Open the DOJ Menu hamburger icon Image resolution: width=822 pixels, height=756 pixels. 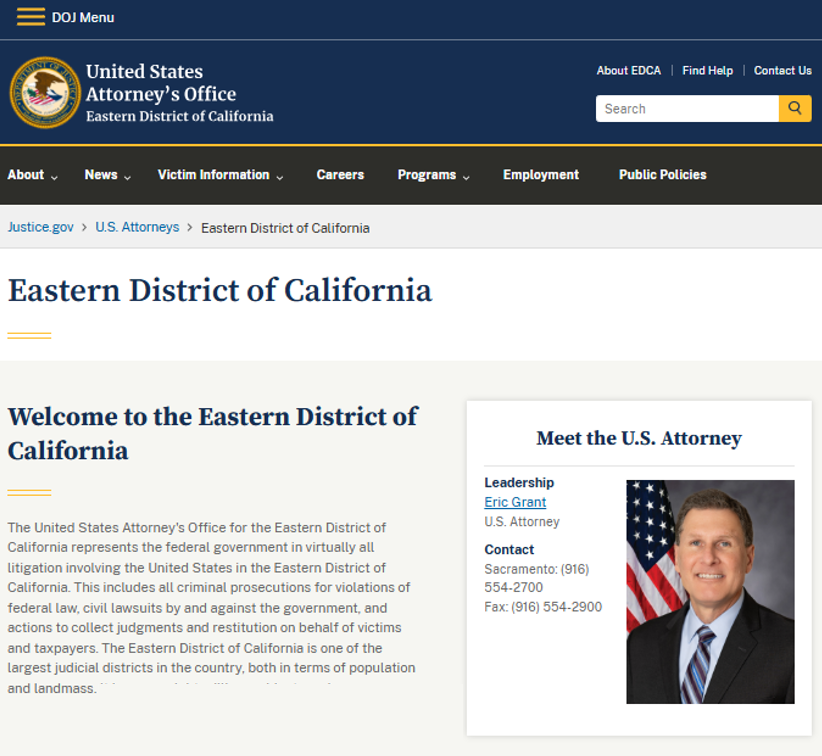click(30, 17)
